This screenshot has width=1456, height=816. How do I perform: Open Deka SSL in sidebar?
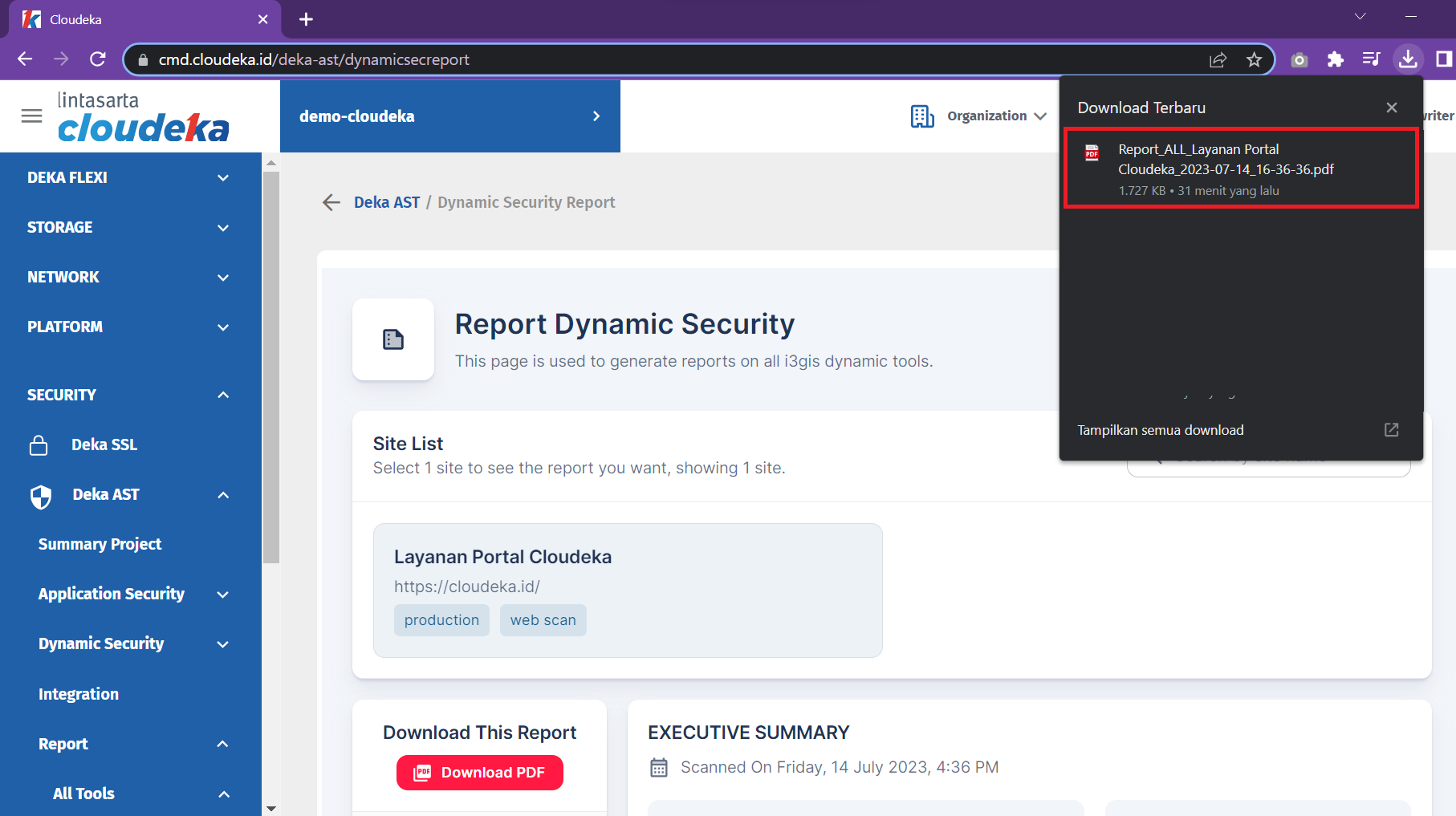pos(104,445)
